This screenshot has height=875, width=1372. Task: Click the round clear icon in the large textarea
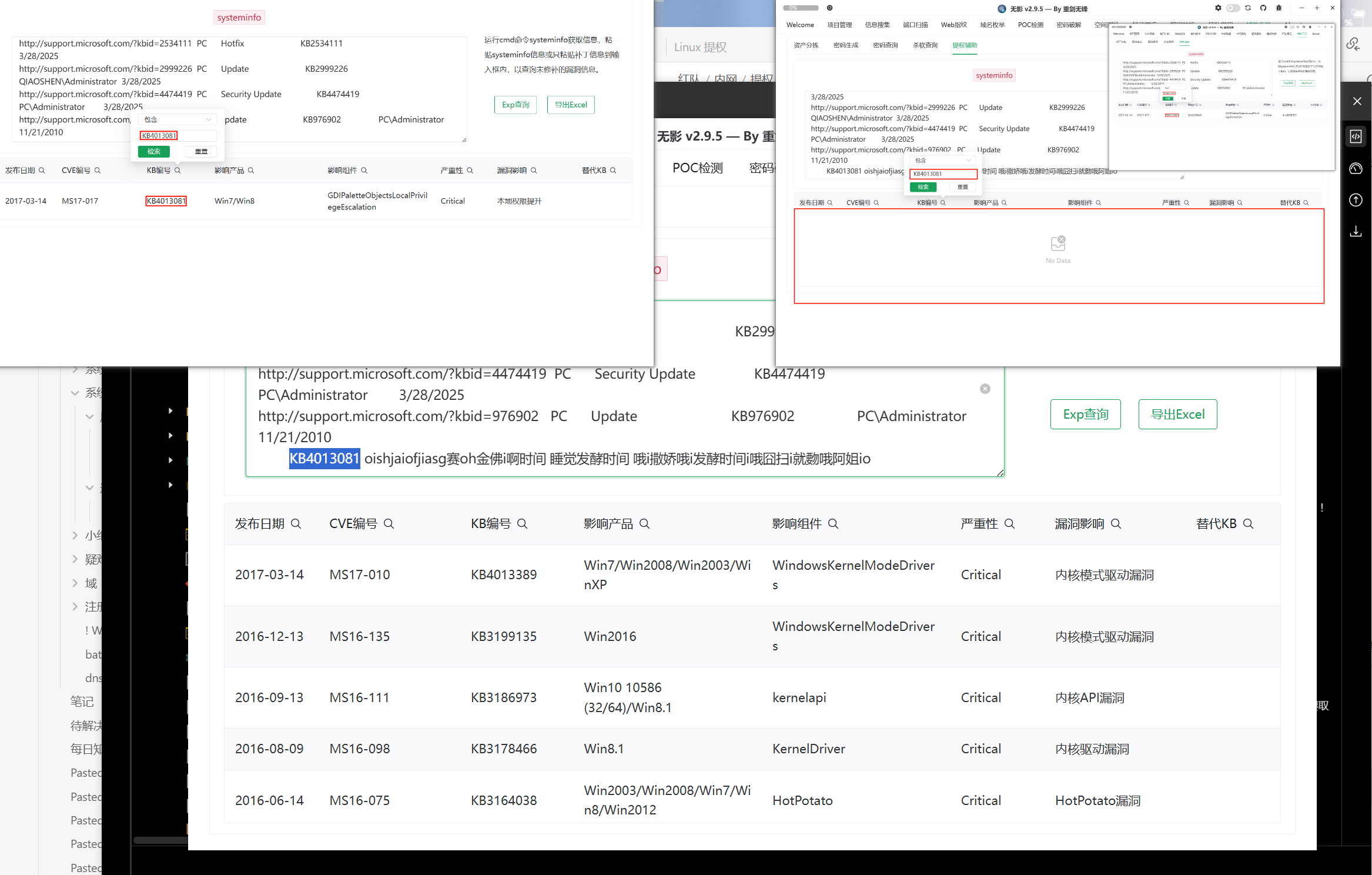[x=985, y=389]
